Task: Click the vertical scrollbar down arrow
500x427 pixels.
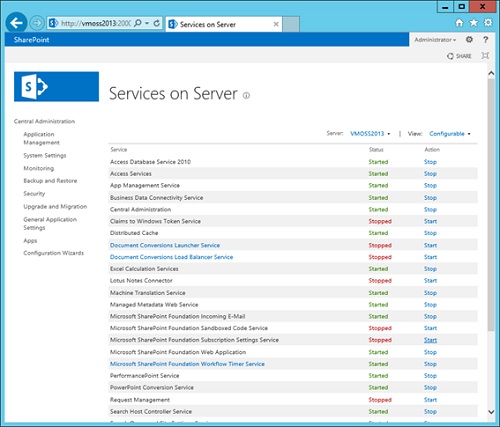Action: click(491, 412)
